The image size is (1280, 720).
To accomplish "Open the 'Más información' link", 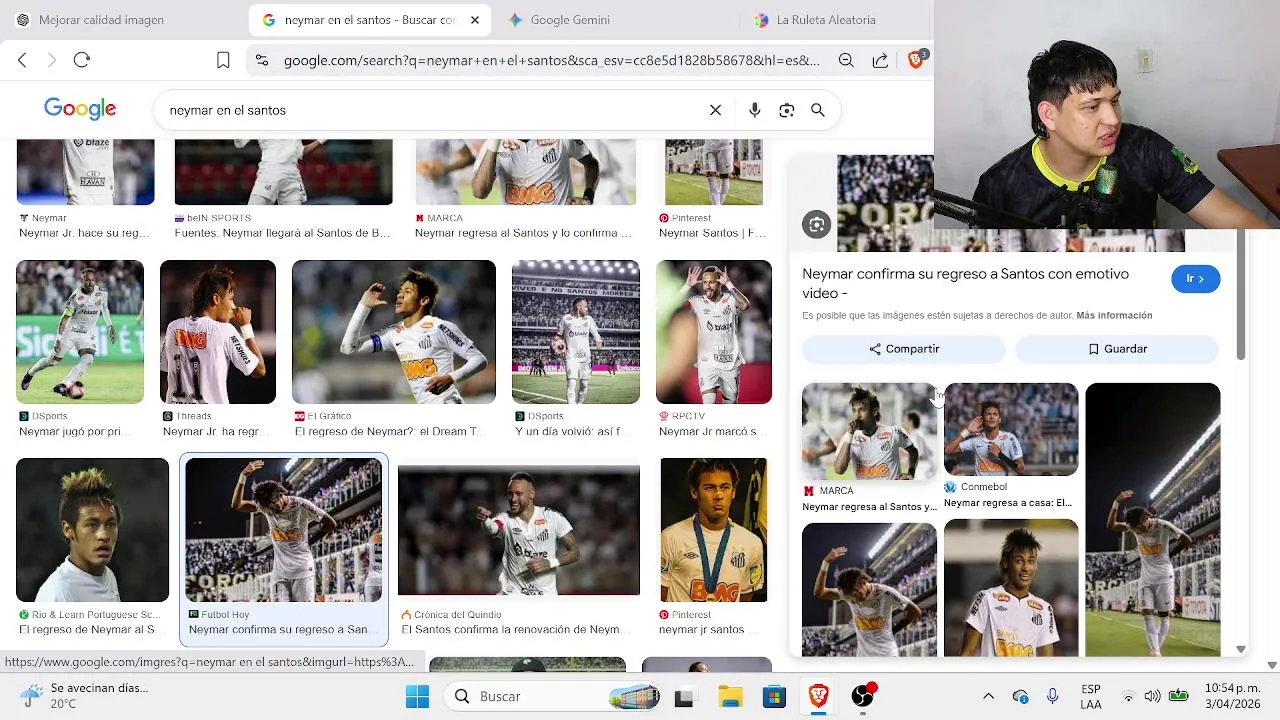I will (1114, 315).
